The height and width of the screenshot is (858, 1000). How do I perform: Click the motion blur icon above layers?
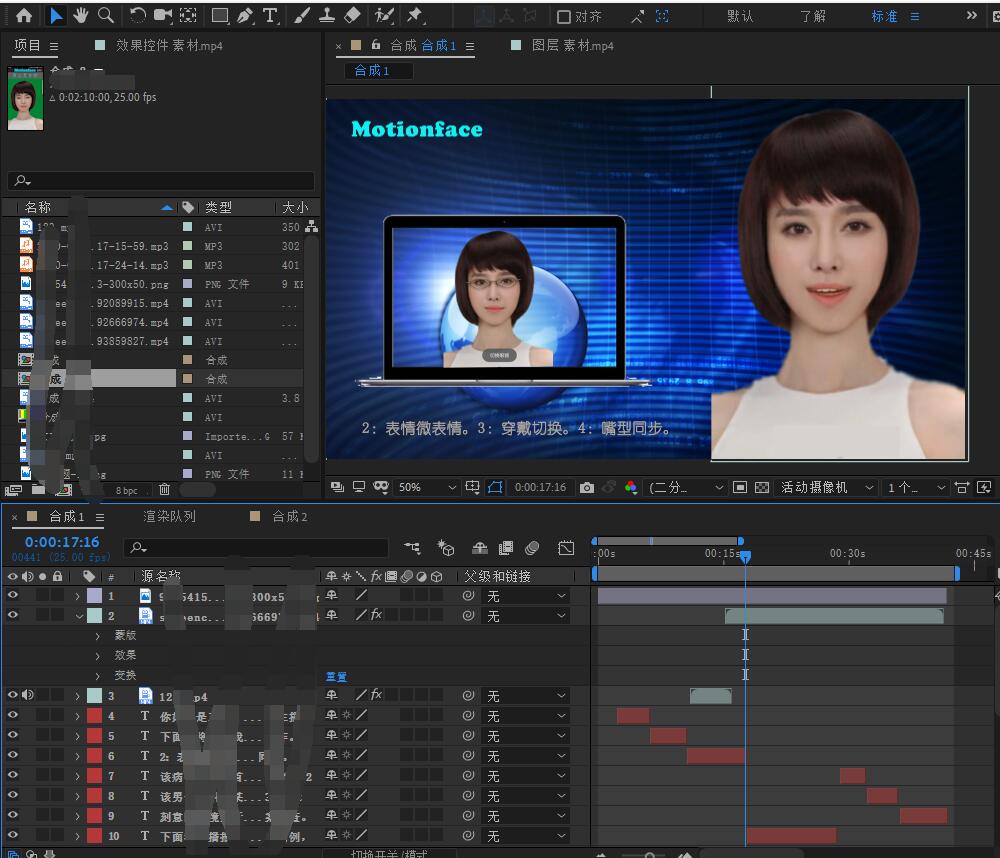532,548
